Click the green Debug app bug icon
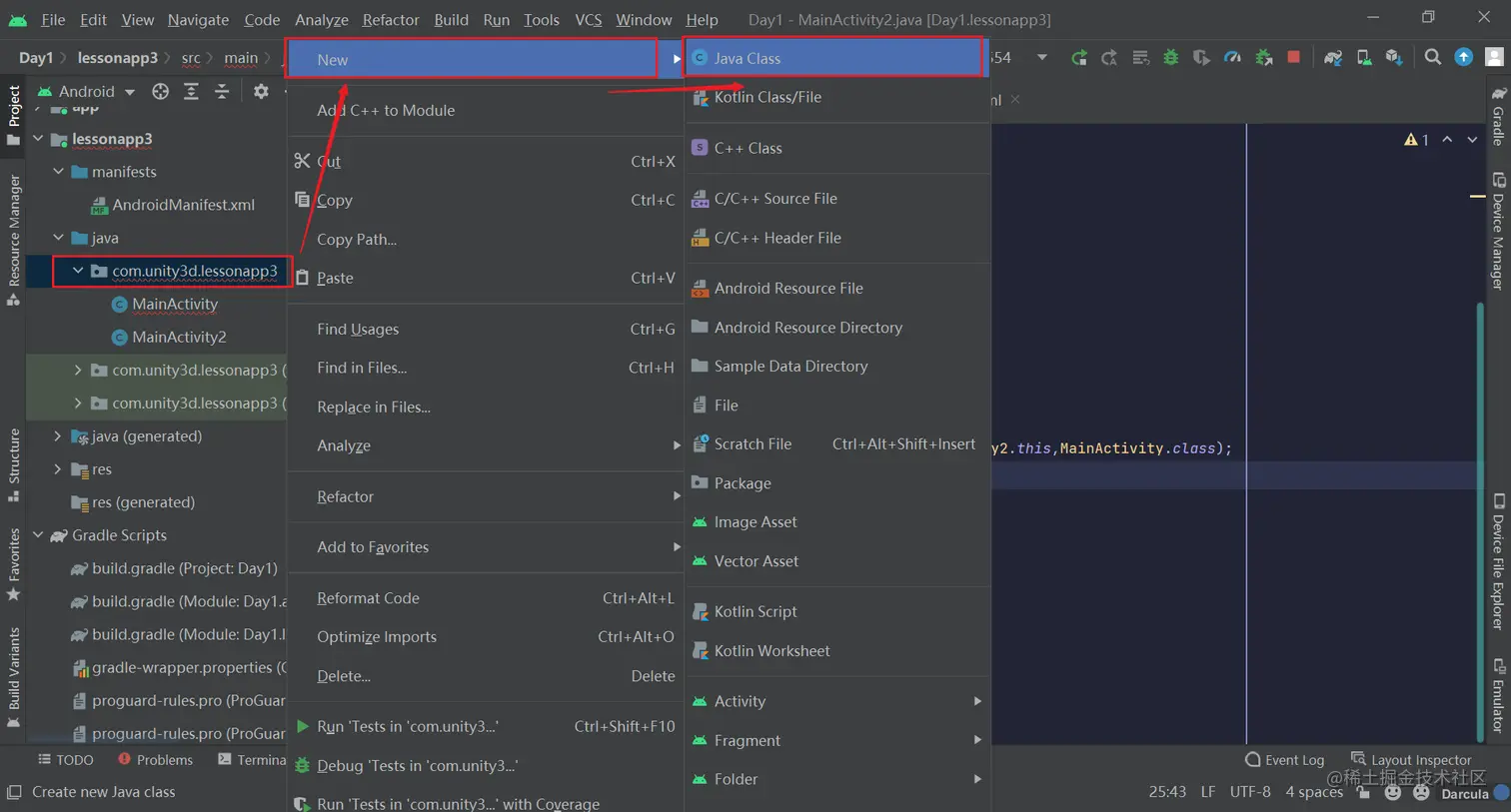 1170,58
